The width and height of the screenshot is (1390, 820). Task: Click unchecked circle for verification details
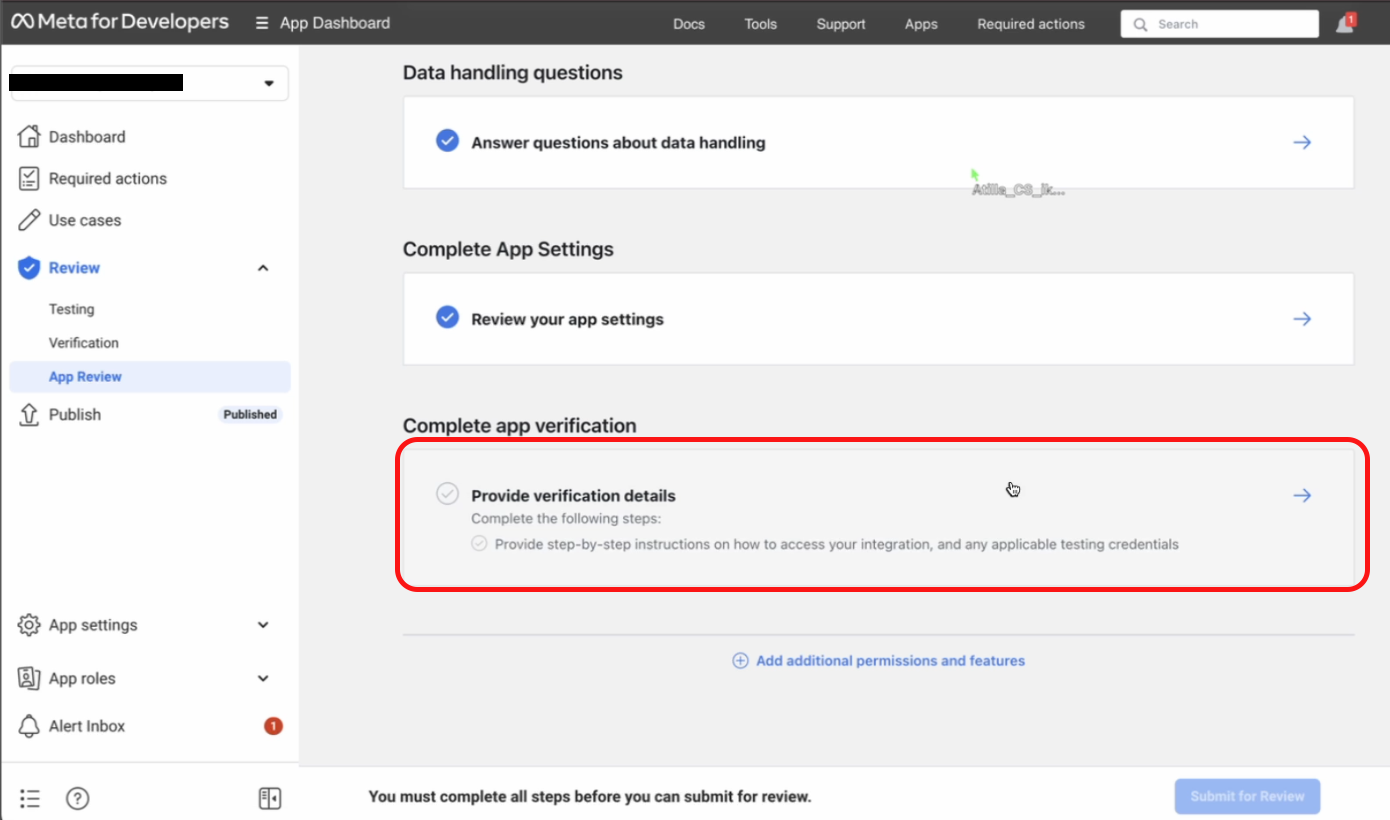(x=447, y=494)
